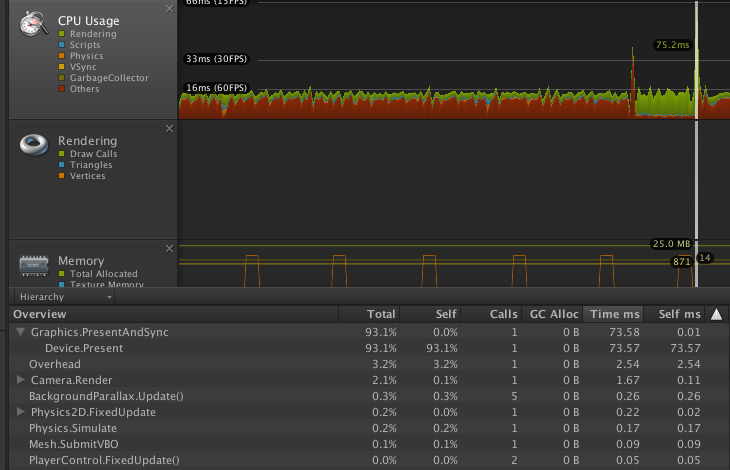Screen dimensions: 730x470
Task: Sort by the Self ms column header
Action: point(675,314)
